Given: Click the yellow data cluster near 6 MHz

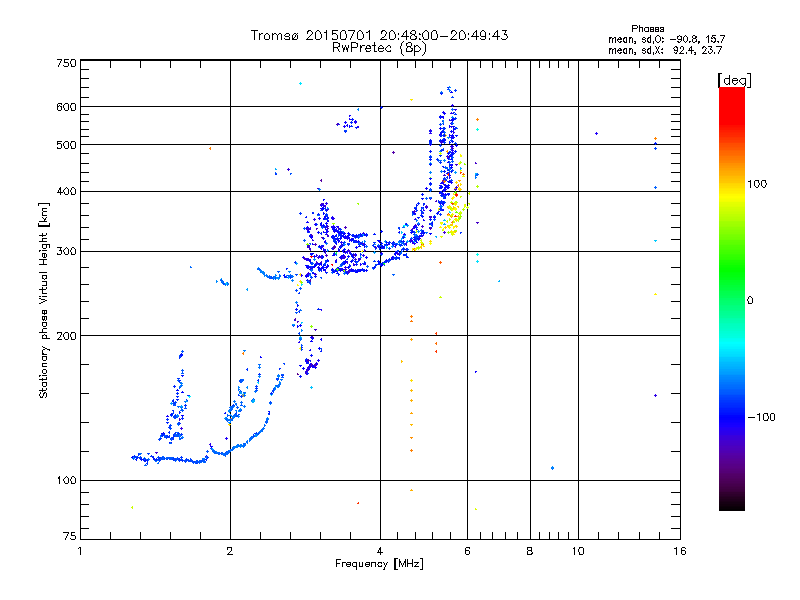Looking at the screenshot, I should click(x=453, y=215).
